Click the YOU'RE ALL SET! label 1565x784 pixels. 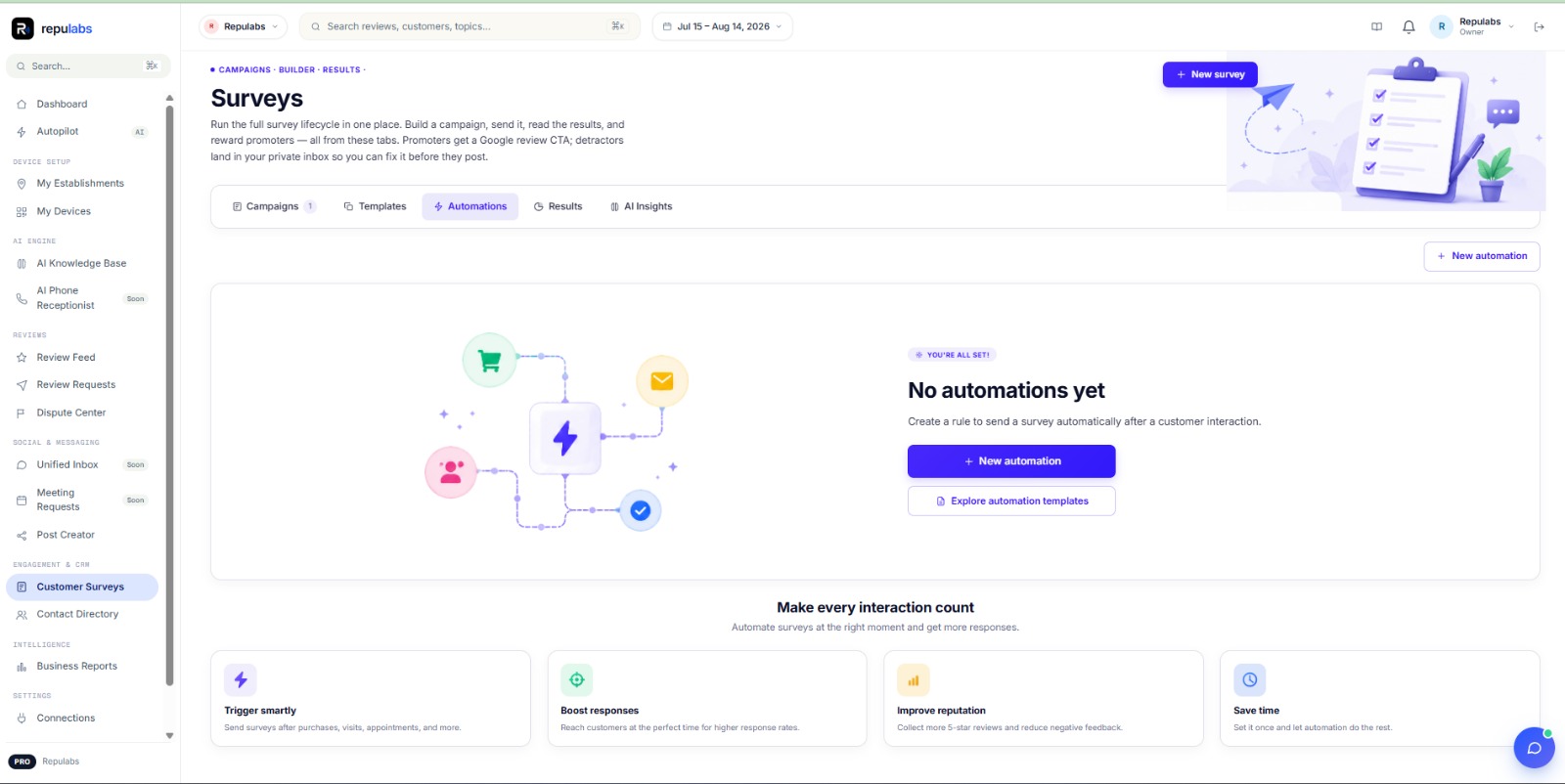(953, 355)
